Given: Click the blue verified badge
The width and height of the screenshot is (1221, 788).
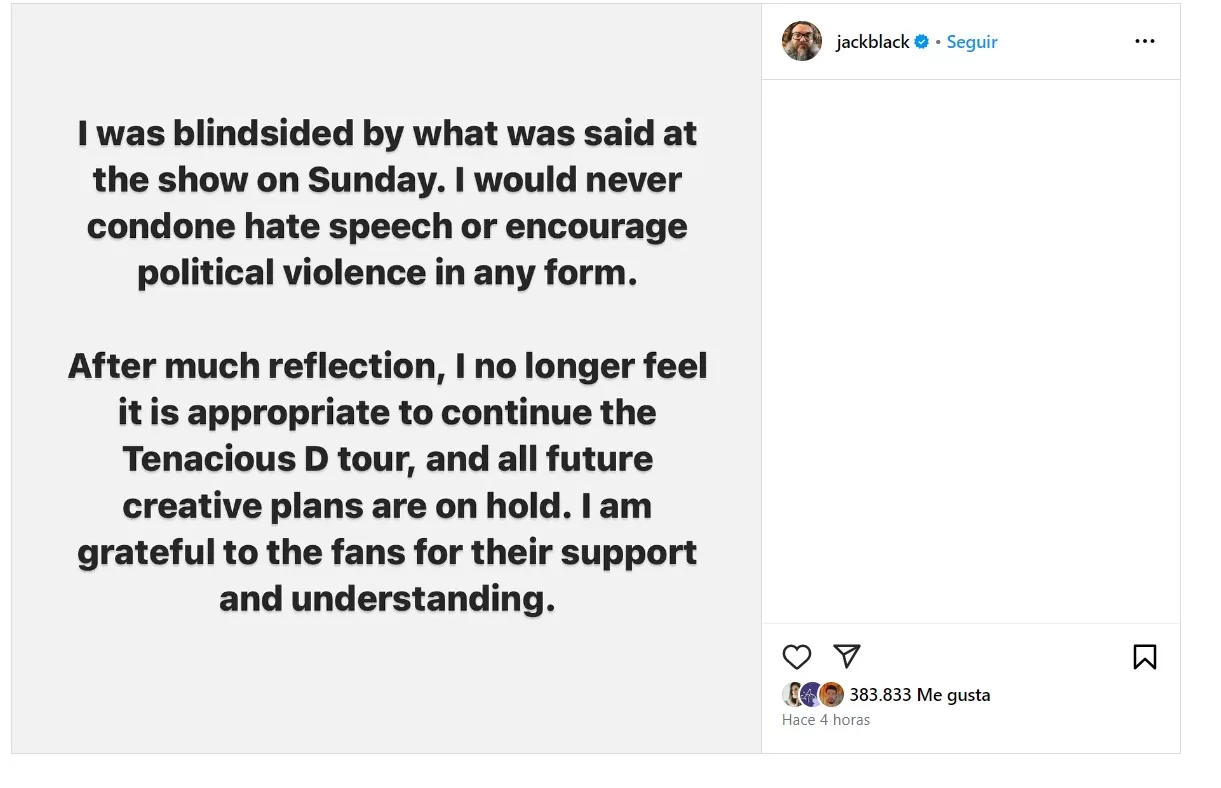Looking at the screenshot, I should point(922,42).
